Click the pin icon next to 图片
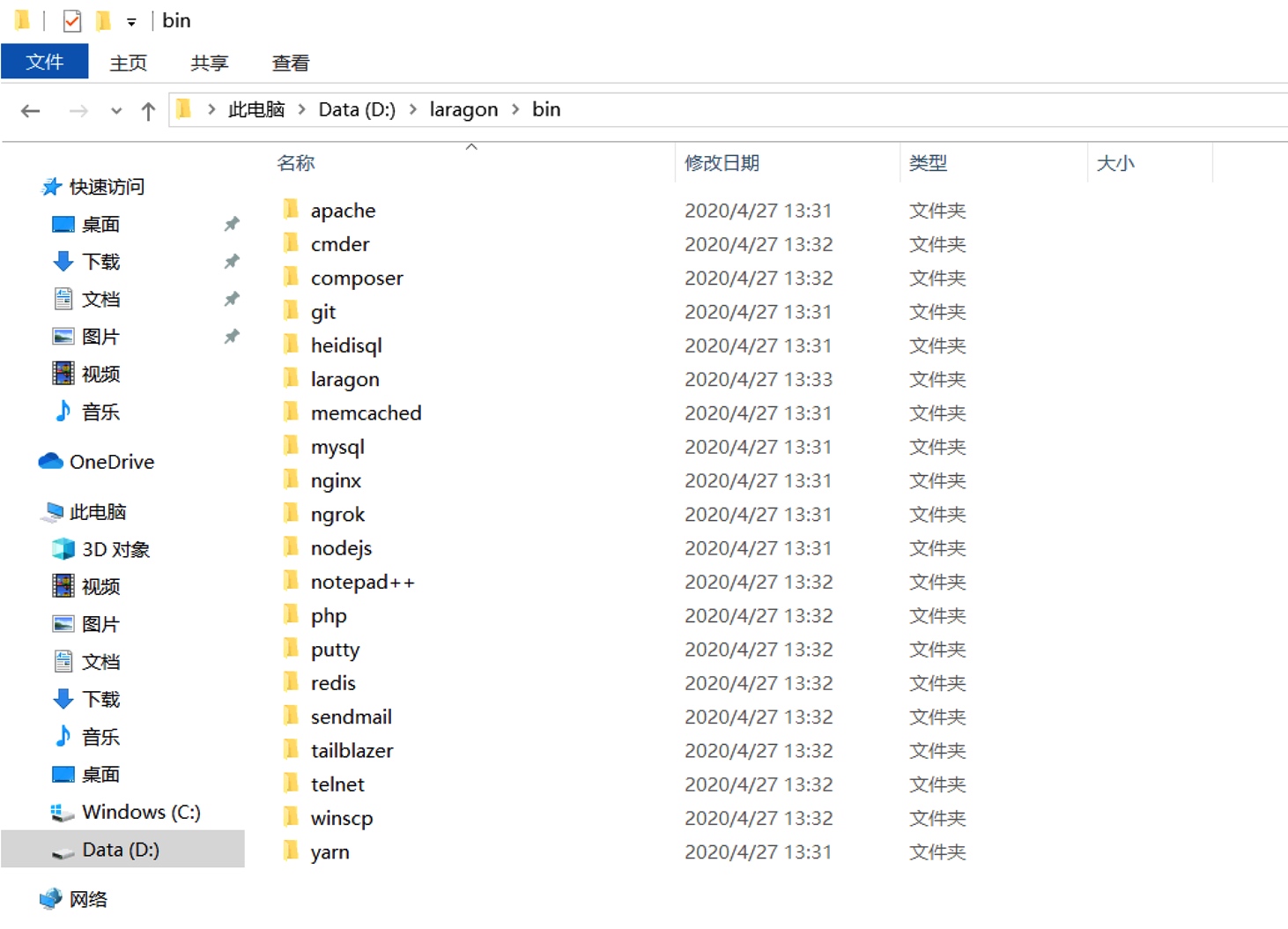The image size is (1288, 929). pyautogui.click(x=232, y=337)
